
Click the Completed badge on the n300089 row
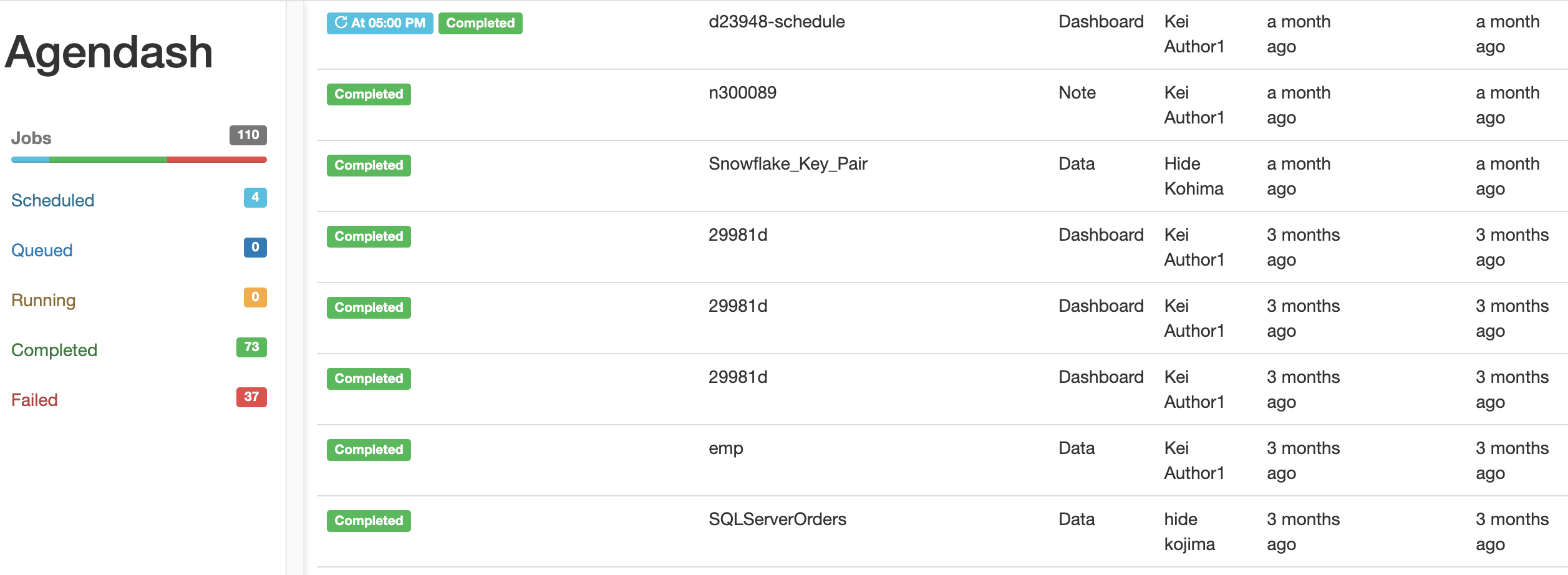(369, 94)
